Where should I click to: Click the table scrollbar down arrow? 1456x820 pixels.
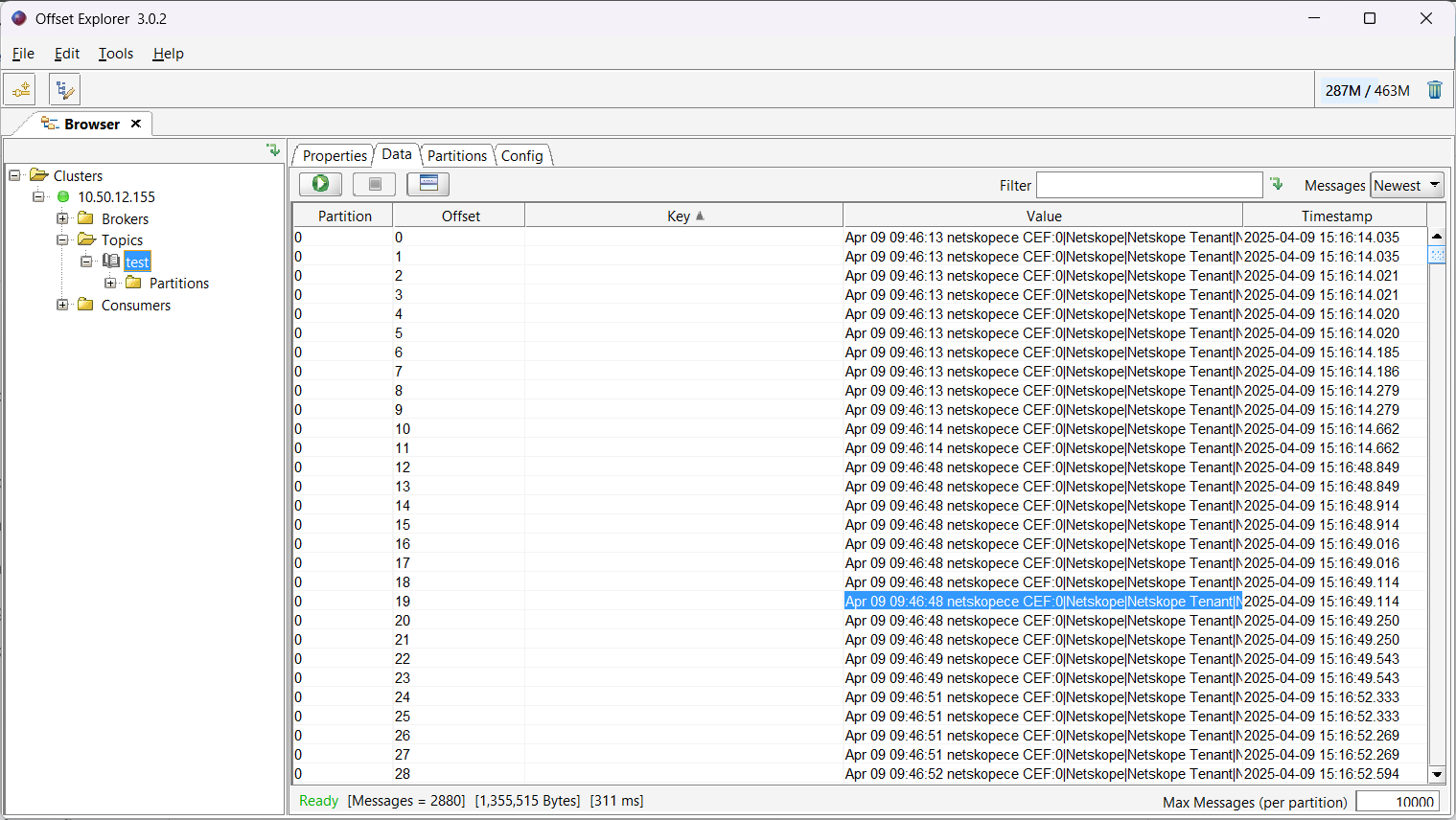1437,774
